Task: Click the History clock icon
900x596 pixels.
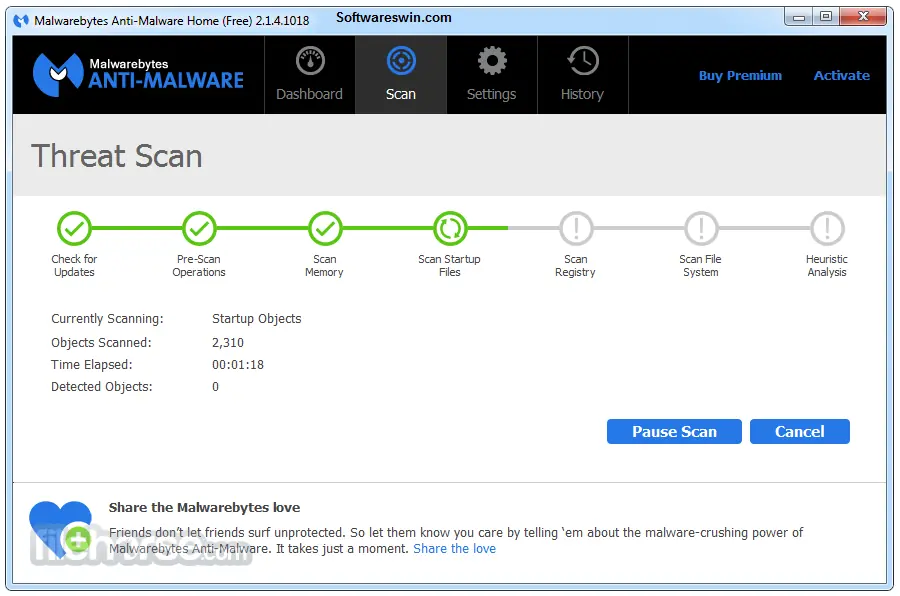Action: coord(583,61)
